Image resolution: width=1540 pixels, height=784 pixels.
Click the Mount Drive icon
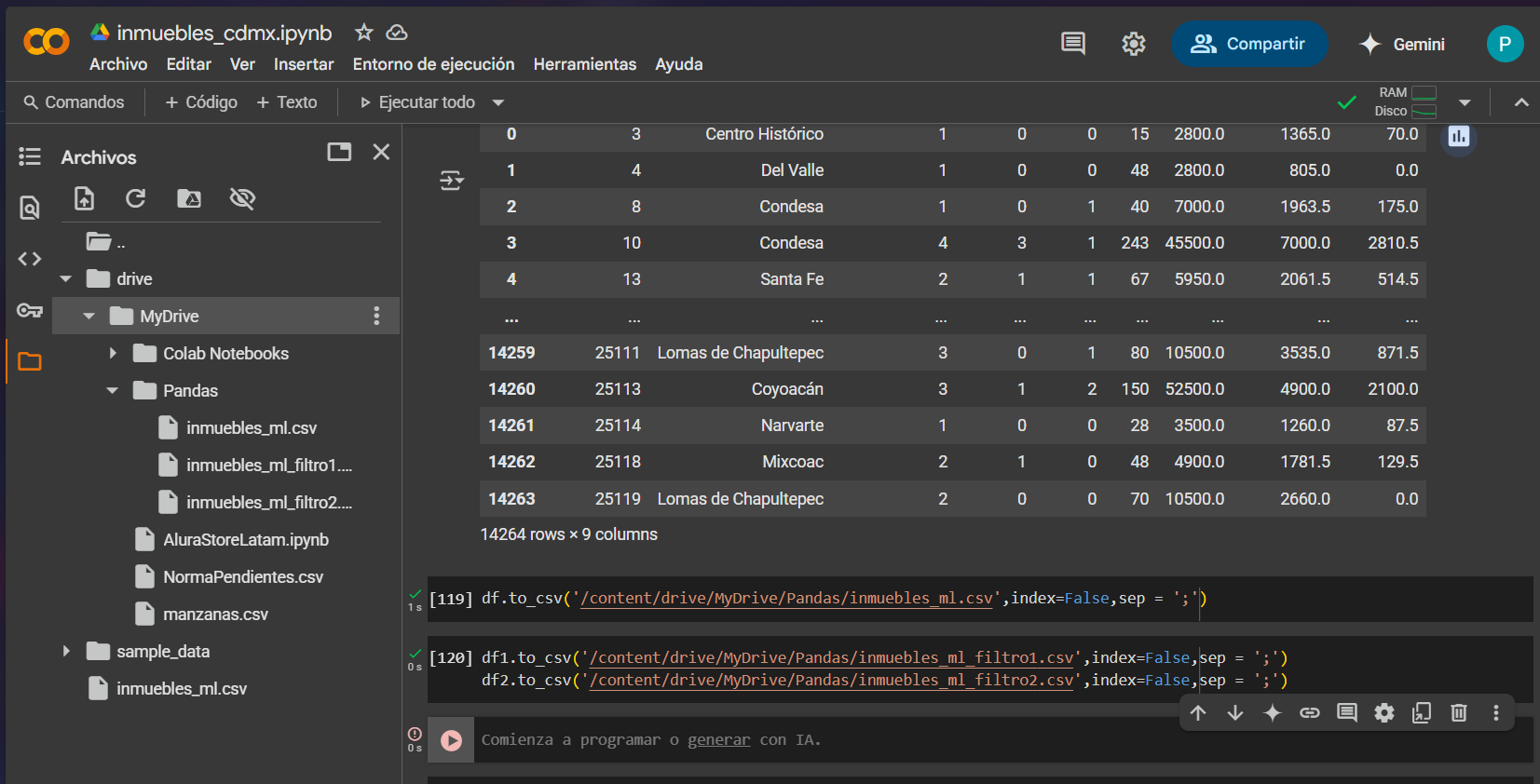pyautogui.click(x=189, y=198)
